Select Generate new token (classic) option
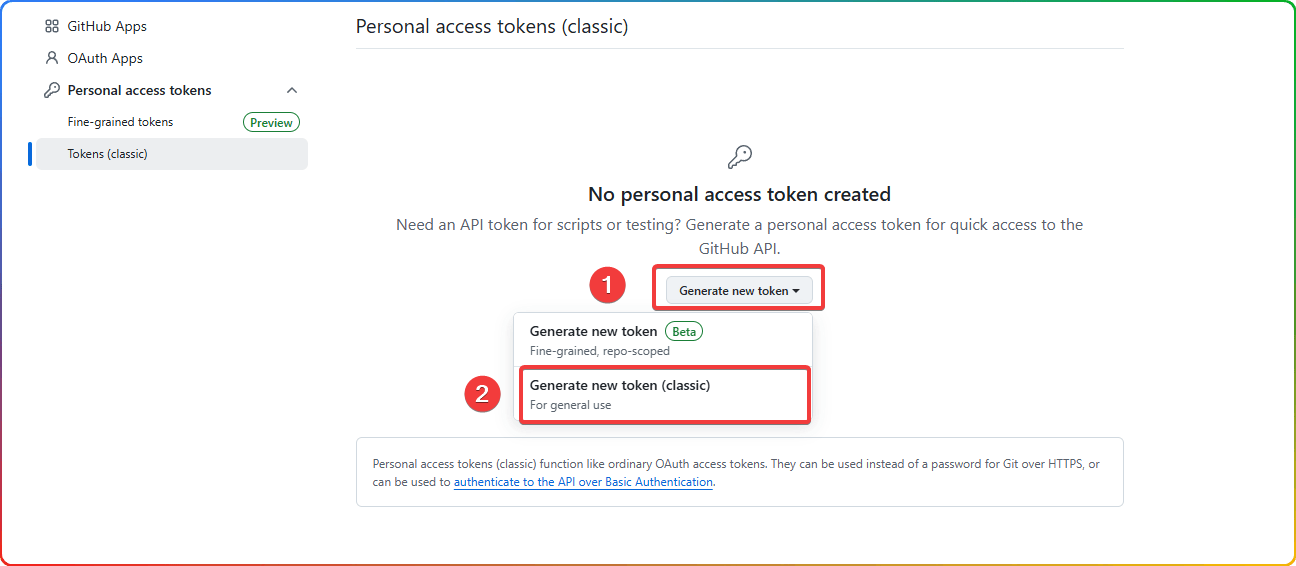The height and width of the screenshot is (566, 1296). click(663, 394)
